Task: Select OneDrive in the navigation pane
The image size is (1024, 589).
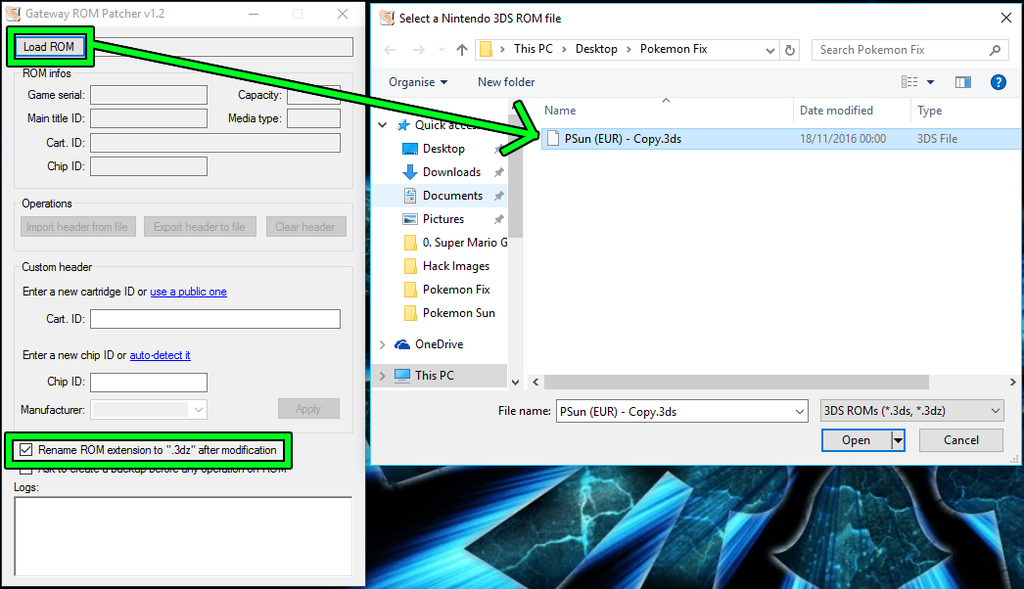Action: point(439,344)
